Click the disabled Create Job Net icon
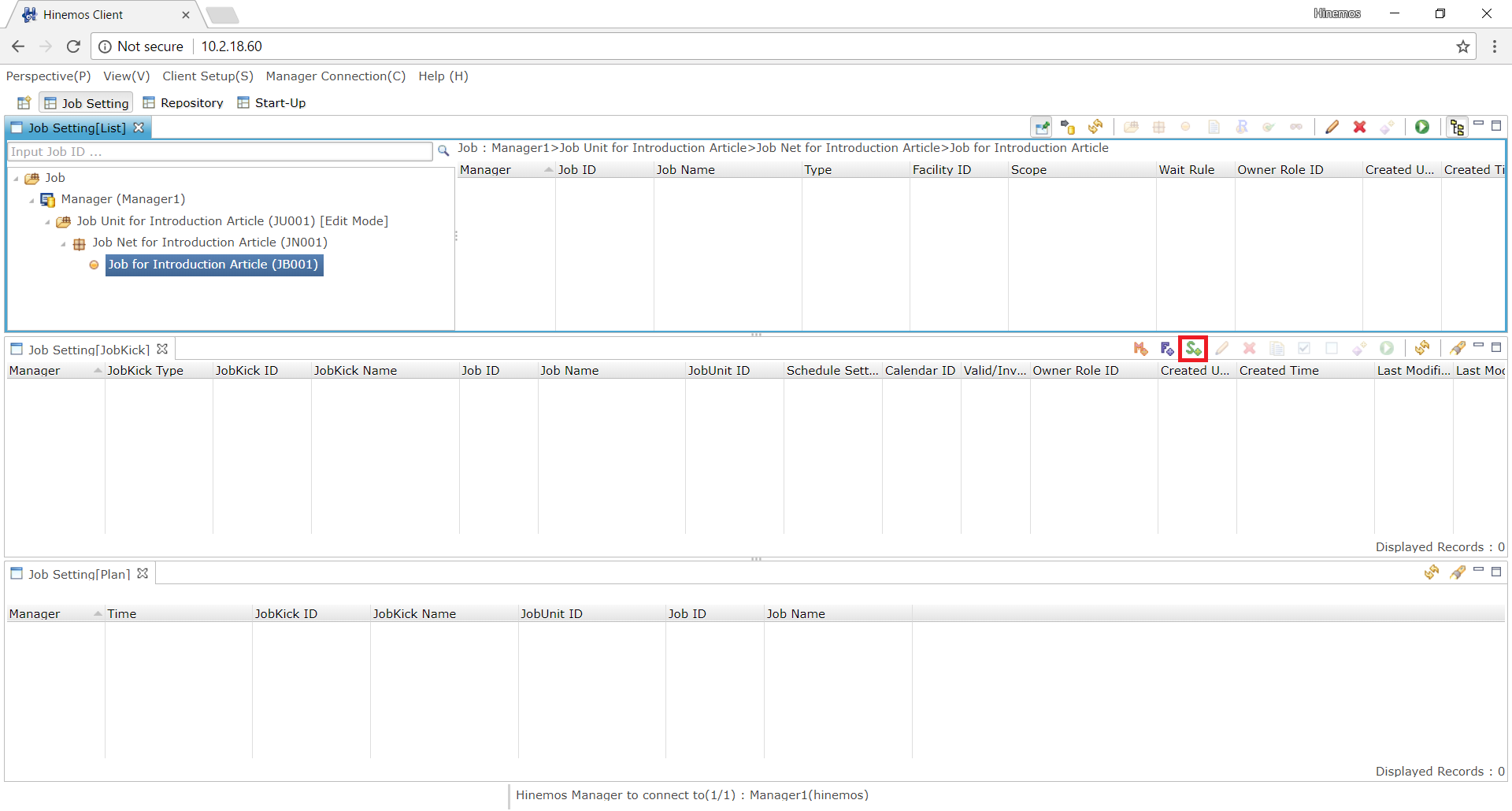Viewport: 1512px width, 811px height. coord(1158,127)
